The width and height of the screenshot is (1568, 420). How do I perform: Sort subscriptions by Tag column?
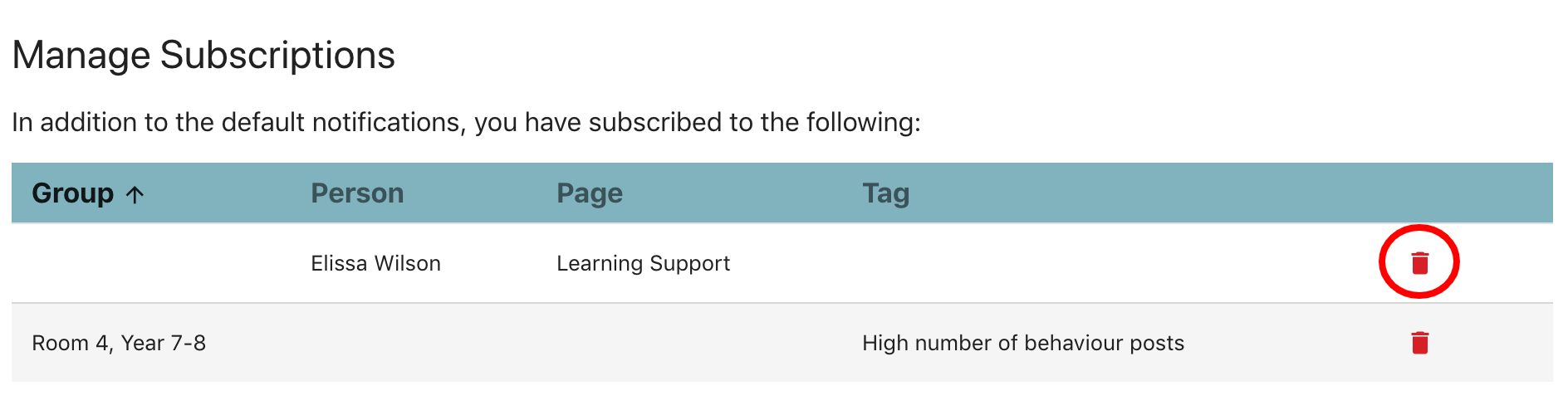(885, 193)
